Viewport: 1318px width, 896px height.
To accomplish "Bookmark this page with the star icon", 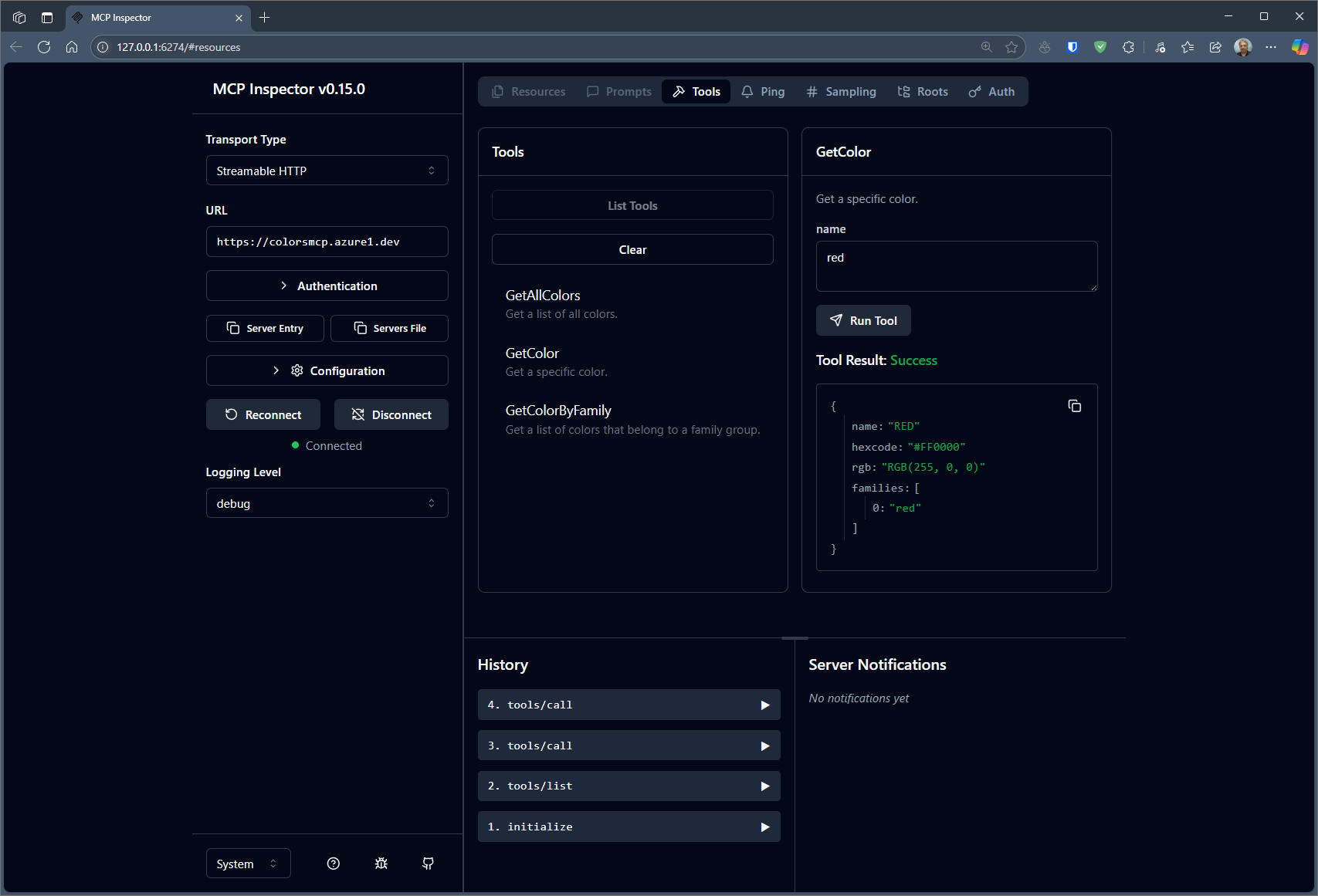I will coord(1011,47).
